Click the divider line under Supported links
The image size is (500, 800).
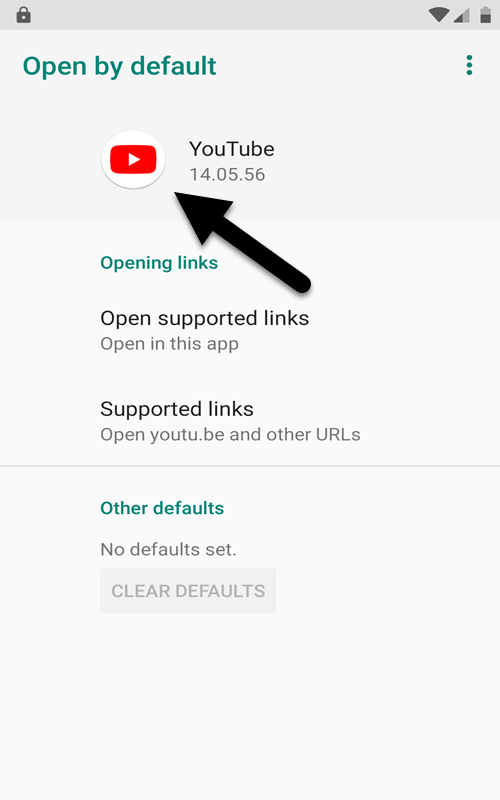click(x=250, y=466)
